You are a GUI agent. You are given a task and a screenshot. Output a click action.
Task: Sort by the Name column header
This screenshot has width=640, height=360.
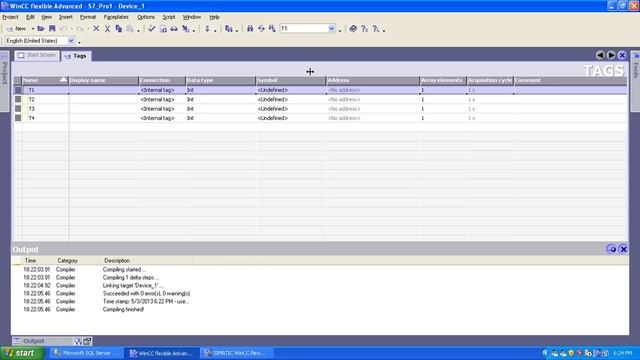[45, 80]
